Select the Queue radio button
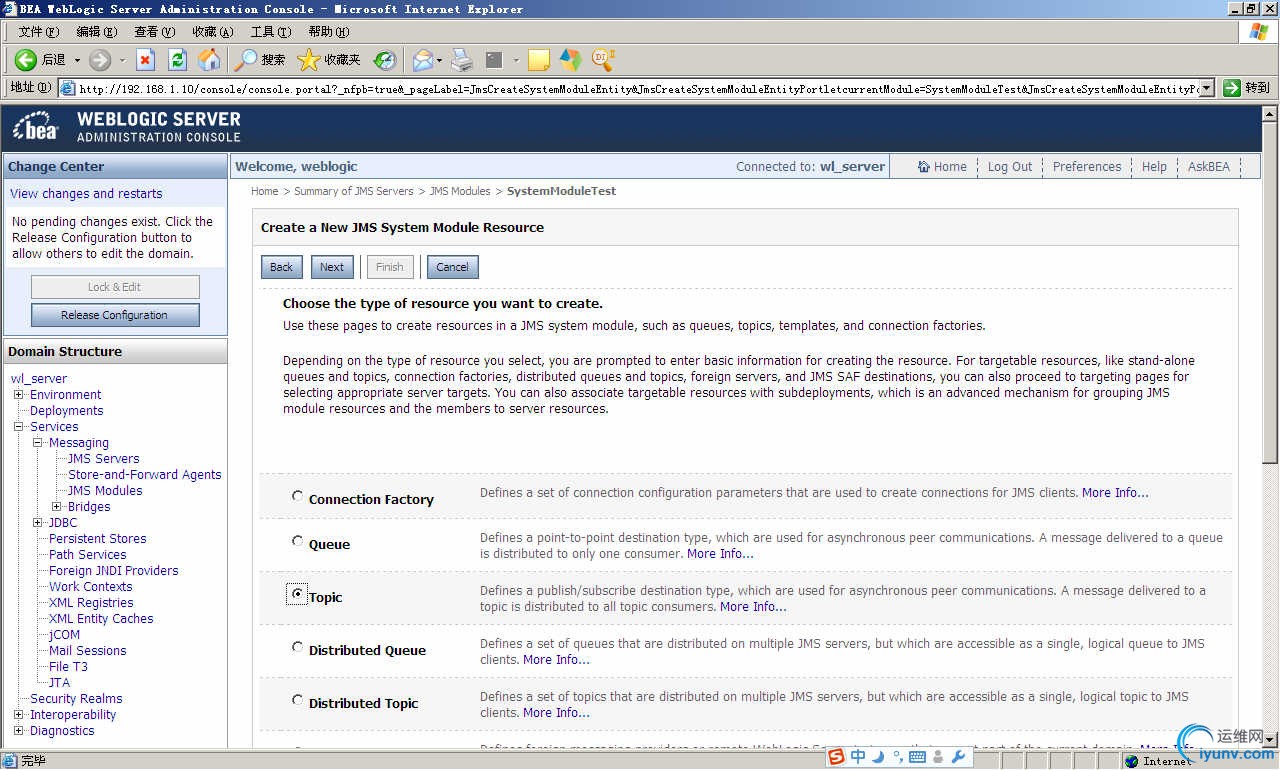Image resolution: width=1280 pixels, height=770 pixels. 297,541
